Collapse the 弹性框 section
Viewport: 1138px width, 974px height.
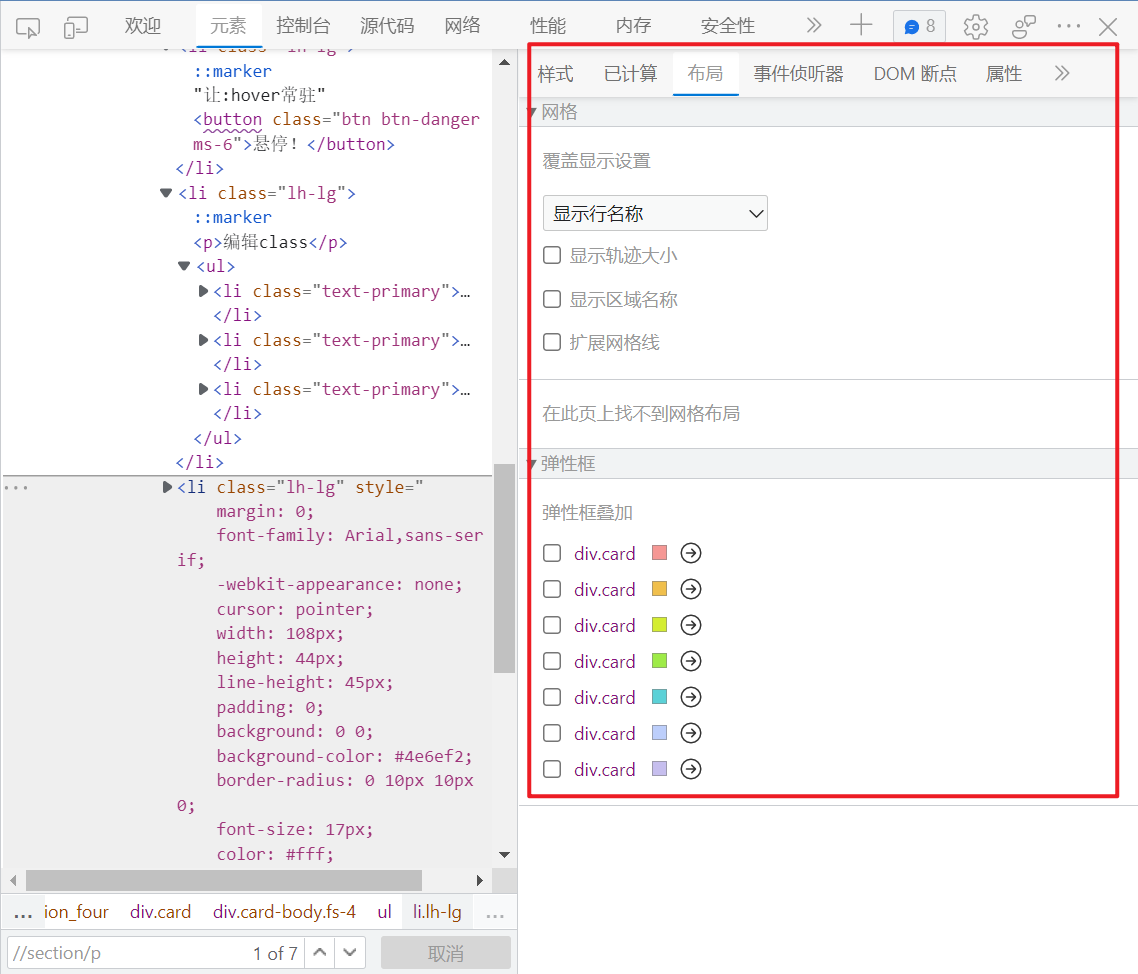pos(532,464)
